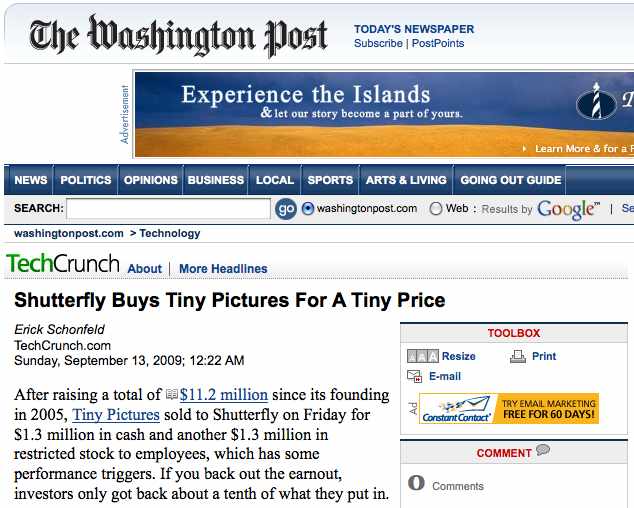Click the E-mail envelope icon
Image resolution: width=634 pixels, height=508 pixels.
click(x=415, y=376)
